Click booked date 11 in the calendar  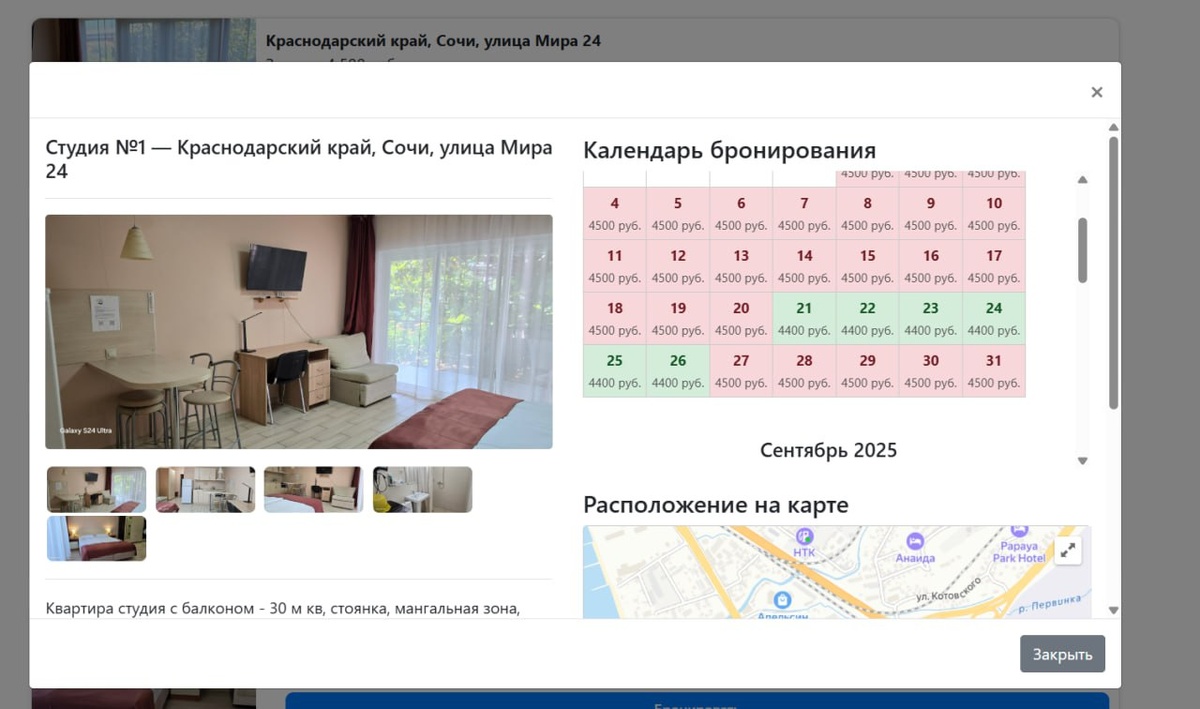[614, 266]
